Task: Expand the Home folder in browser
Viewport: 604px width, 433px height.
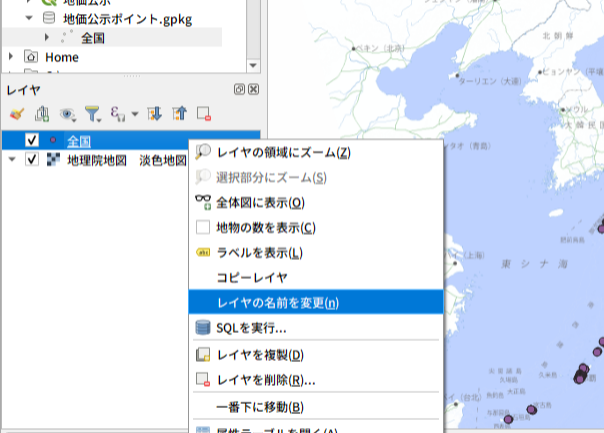Action: [11, 57]
